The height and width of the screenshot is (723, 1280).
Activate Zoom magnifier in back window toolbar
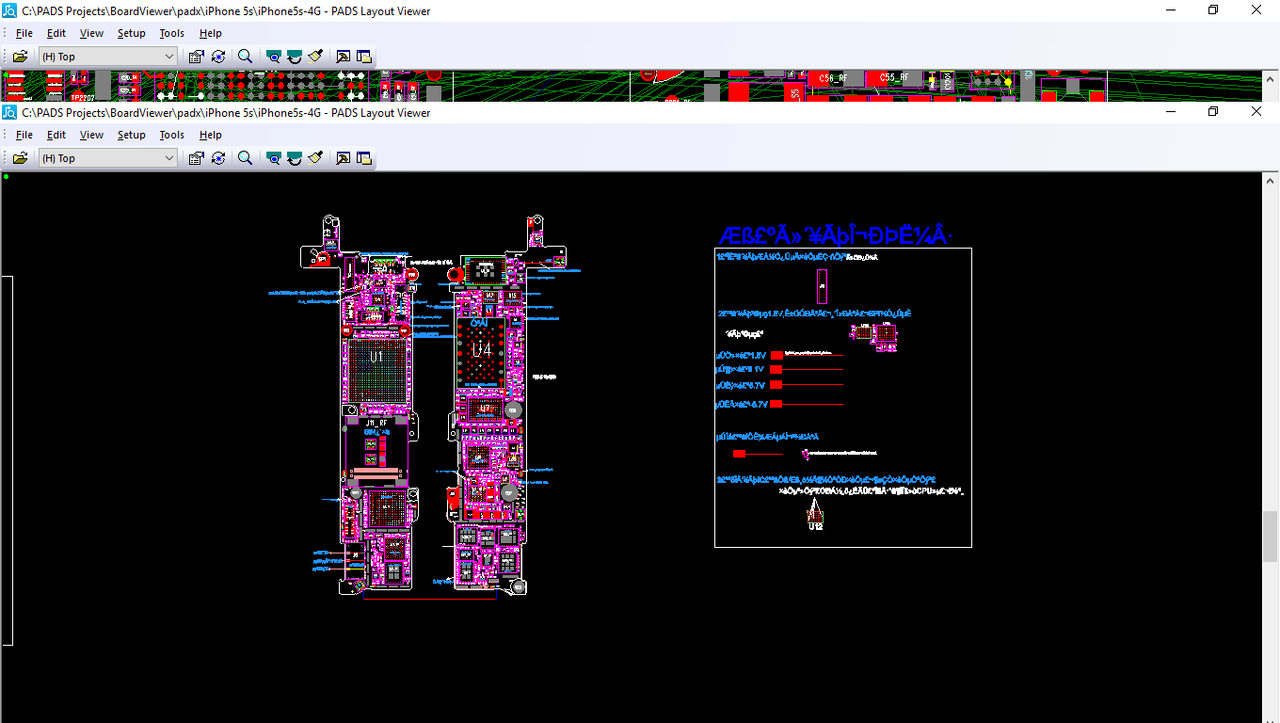pos(245,57)
